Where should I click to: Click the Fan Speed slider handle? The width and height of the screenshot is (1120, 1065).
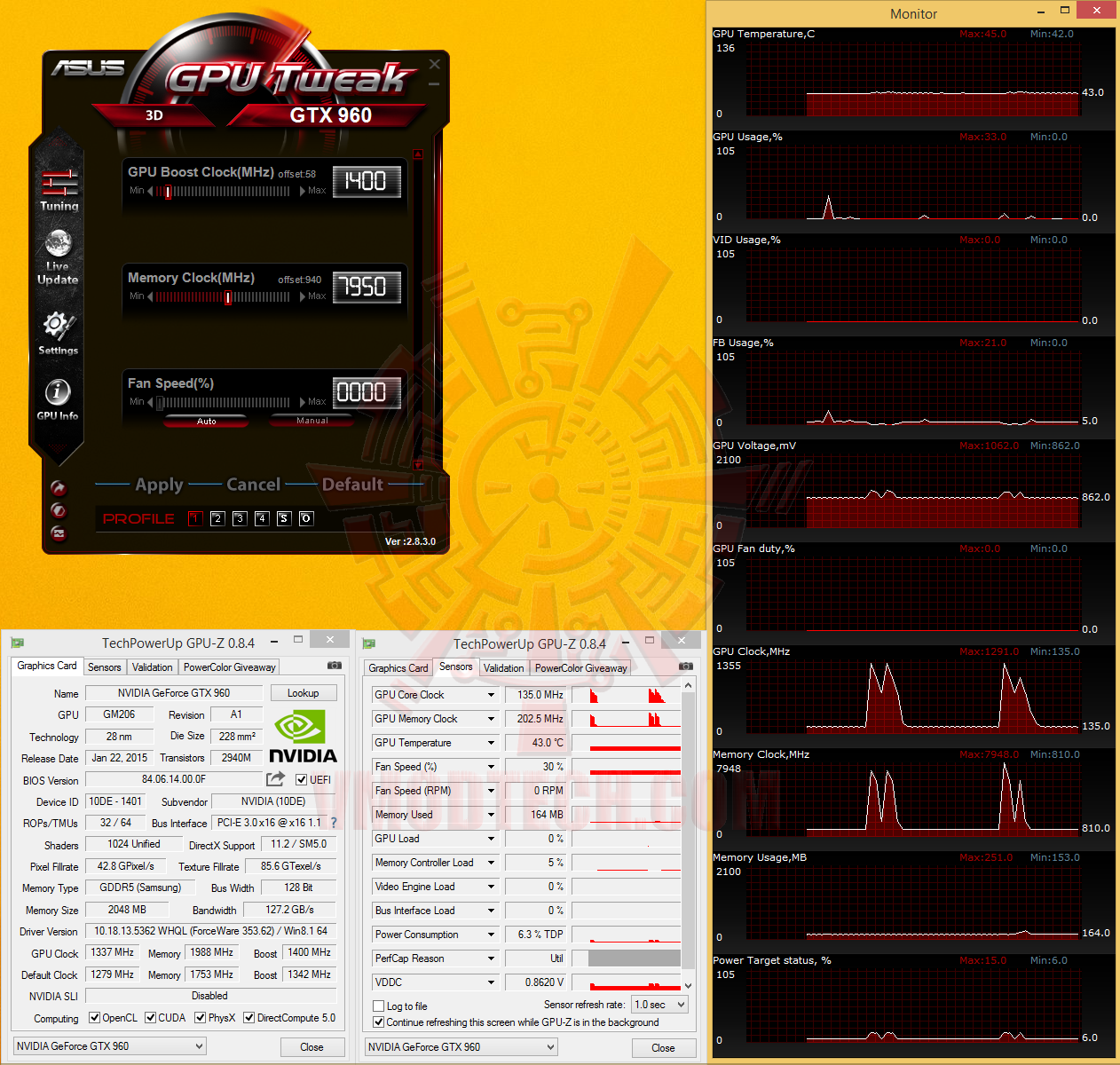click(161, 403)
